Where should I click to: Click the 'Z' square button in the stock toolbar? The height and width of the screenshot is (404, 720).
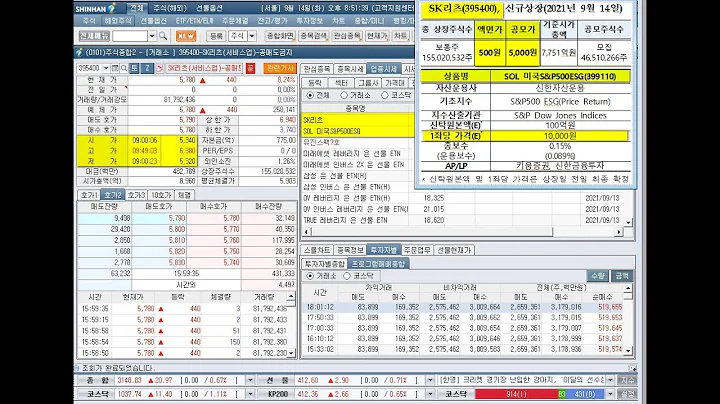click(x=147, y=68)
